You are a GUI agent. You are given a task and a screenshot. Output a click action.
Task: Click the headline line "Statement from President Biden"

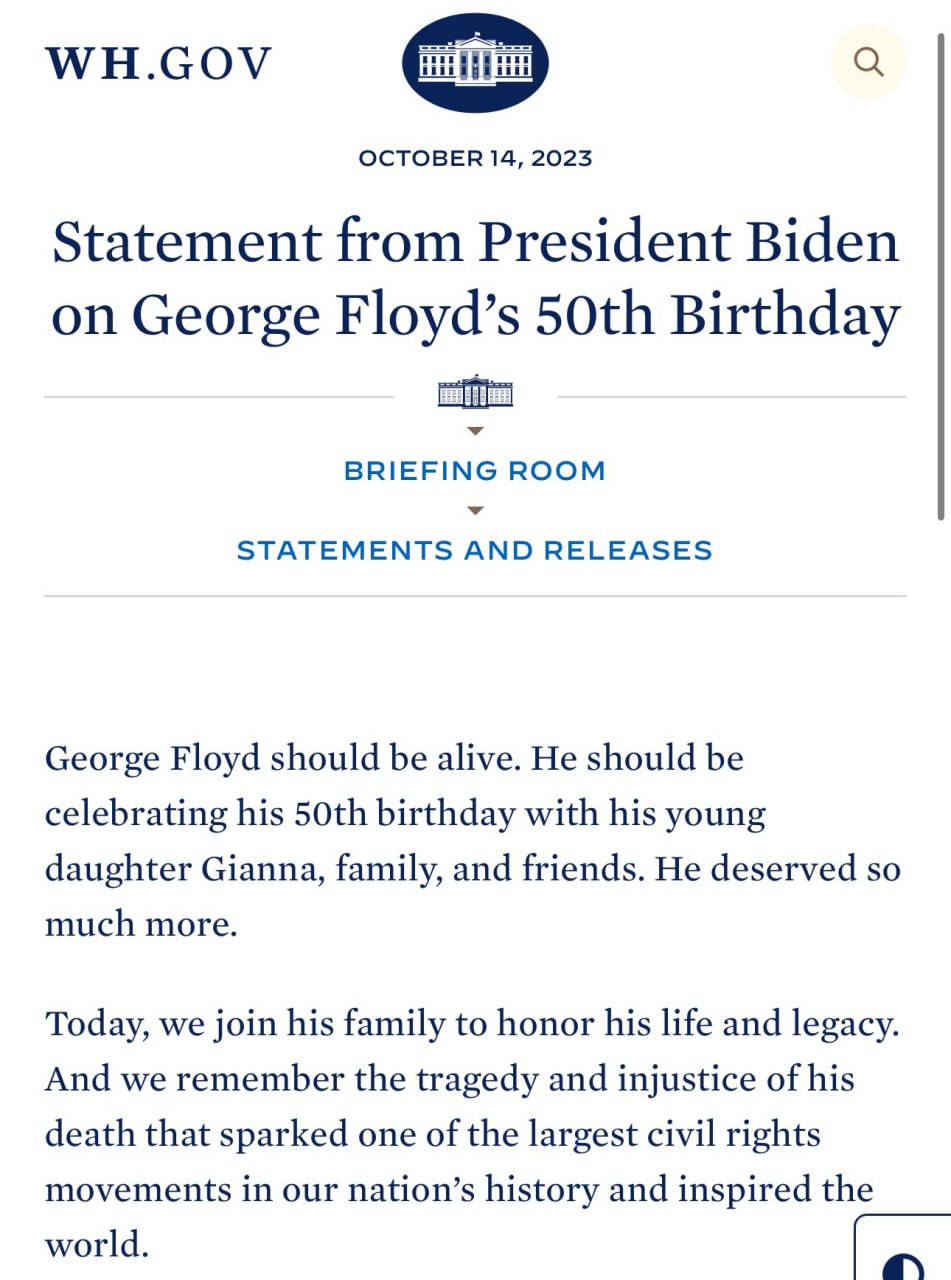point(475,243)
